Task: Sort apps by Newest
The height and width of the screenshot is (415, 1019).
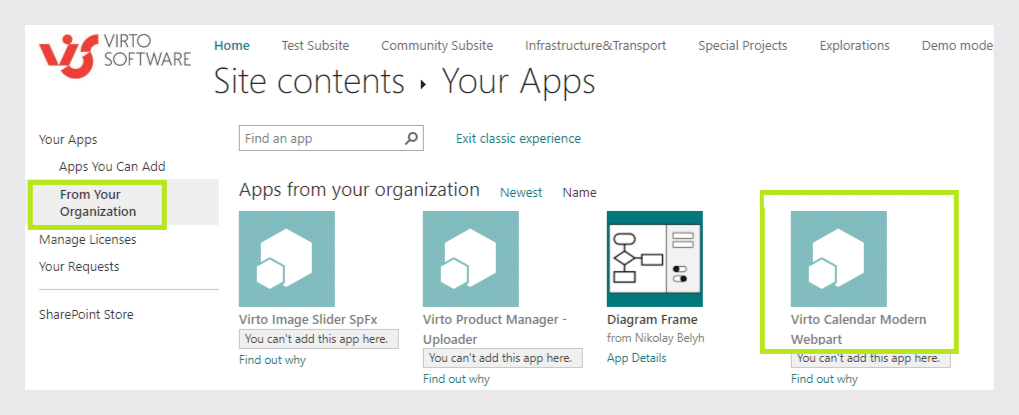Action: [521, 192]
